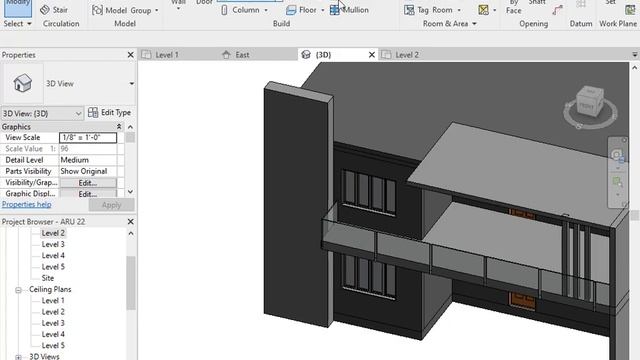The image size is (640, 360).
Task: Open the Properties help link
Action: click(x=27, y=204)
